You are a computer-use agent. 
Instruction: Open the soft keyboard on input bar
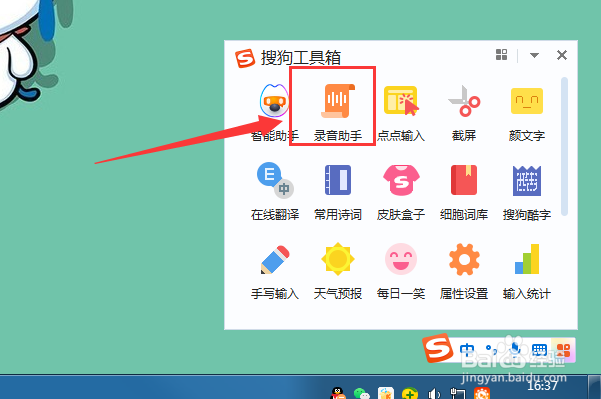click(x=539, y=350)
